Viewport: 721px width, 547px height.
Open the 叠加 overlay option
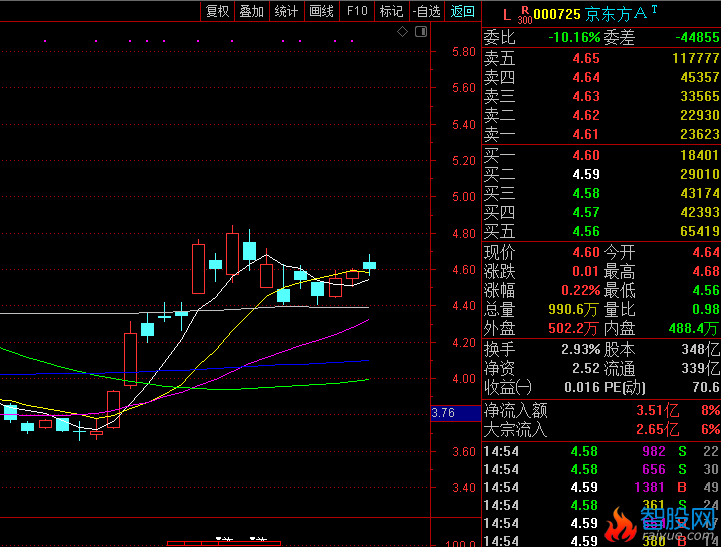point(252,11)
